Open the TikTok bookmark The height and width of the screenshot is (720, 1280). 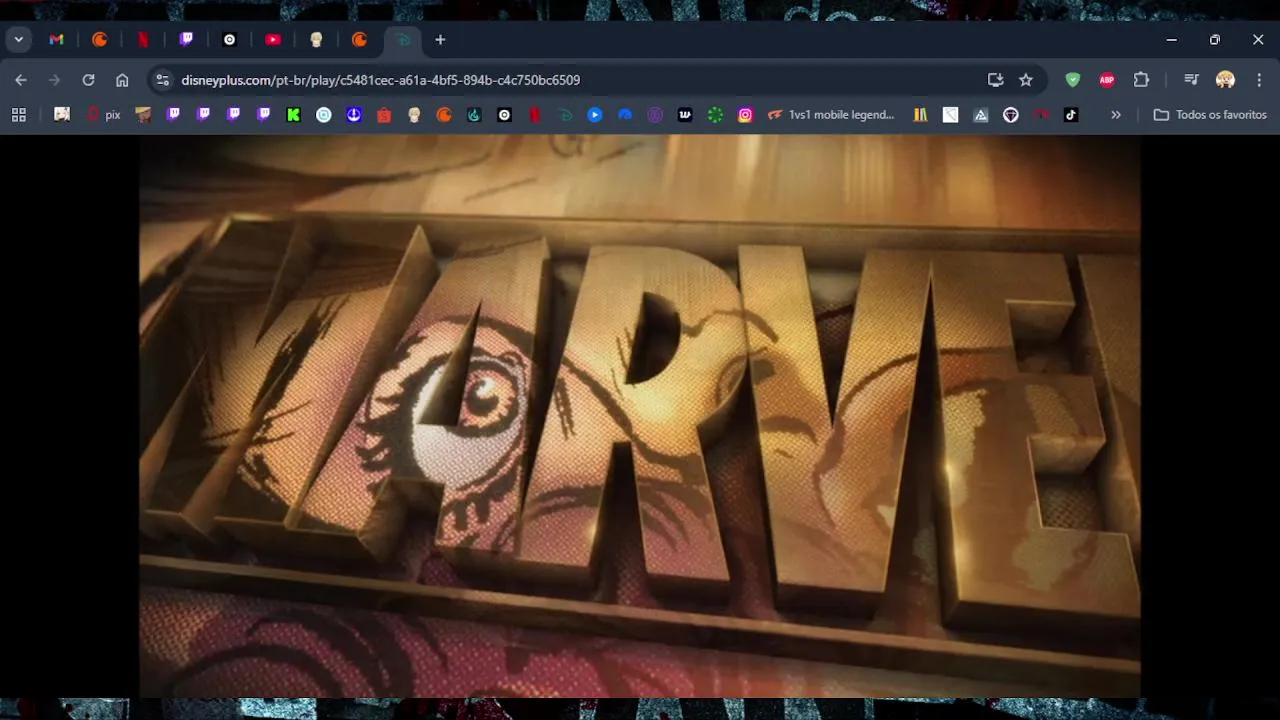[1071, 115]
